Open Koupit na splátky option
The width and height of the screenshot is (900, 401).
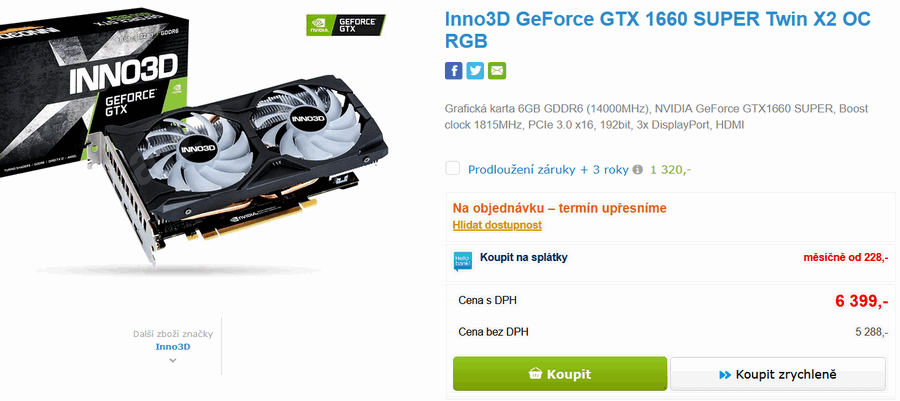click(x=523, y=258)
